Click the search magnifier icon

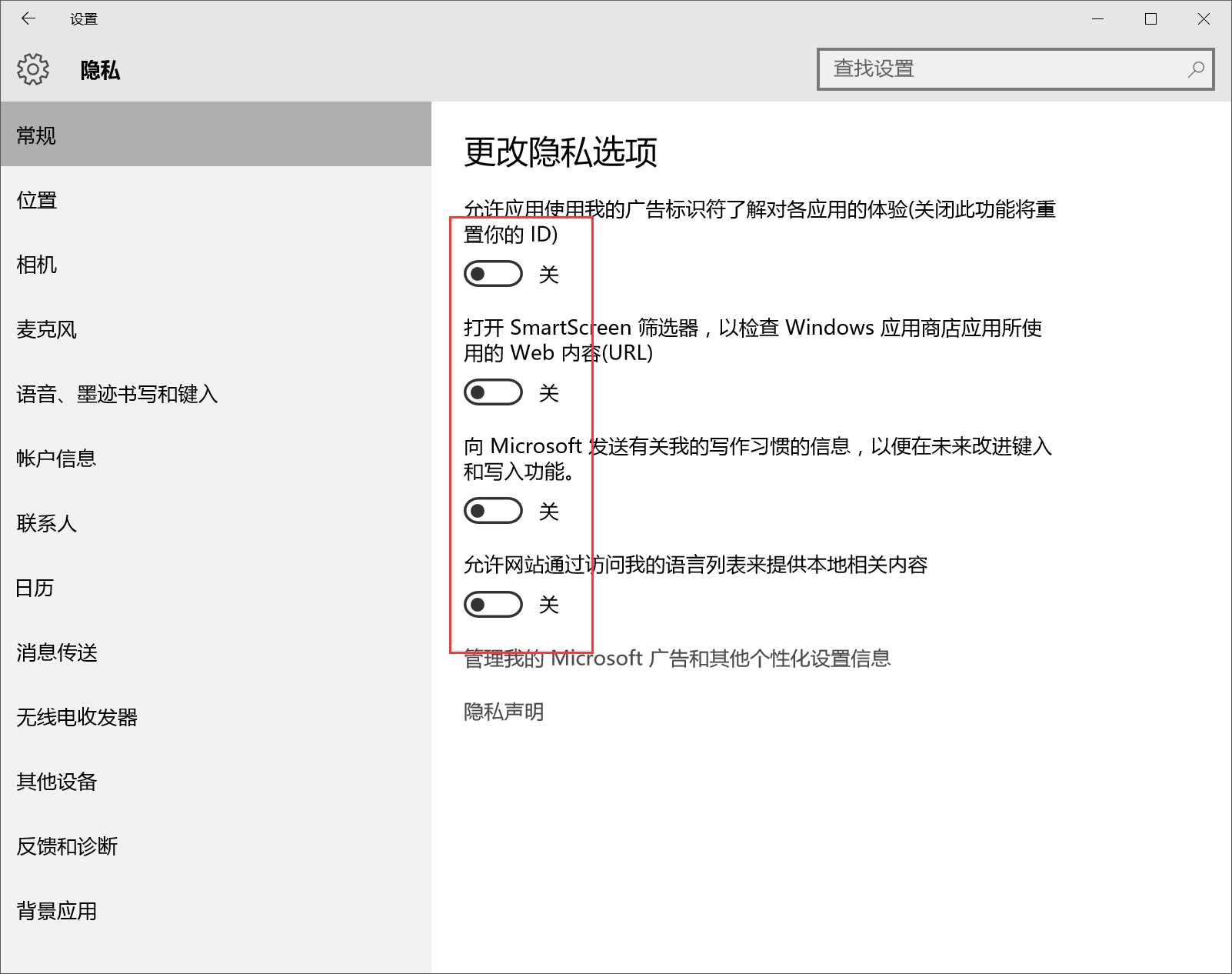(1196, 69)
